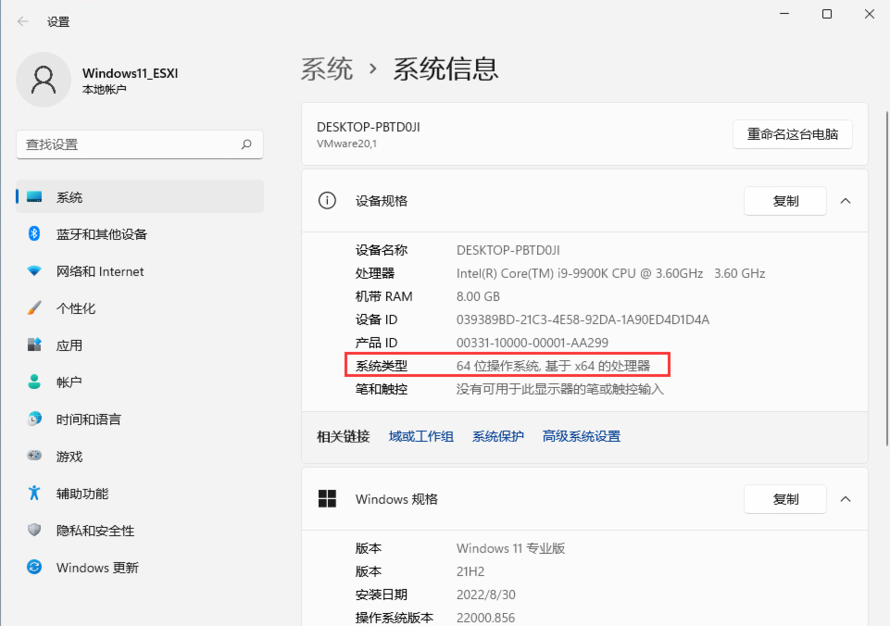Click the user account avatar icon
This screenshot has width=890, height=626.
[x=43, y=80]
